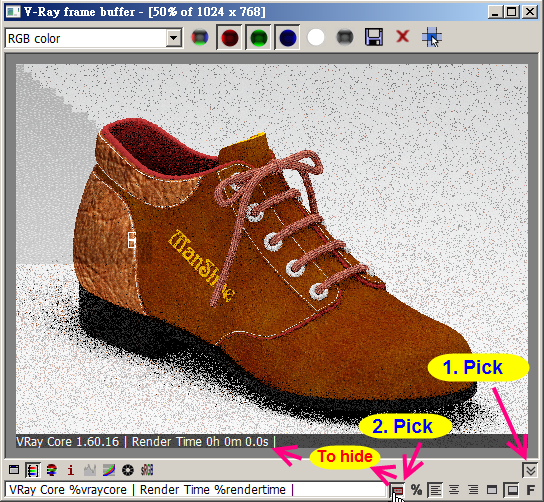Toggle levels correction histogram icon
This screenshot has width=544, height=502.
click(90, 470)
